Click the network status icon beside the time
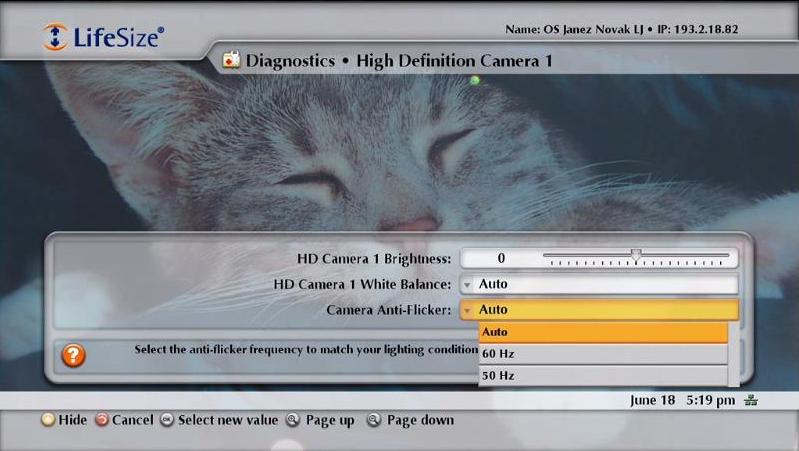The image size is (799, 451). pyautogui.click(x=751, y=400)
